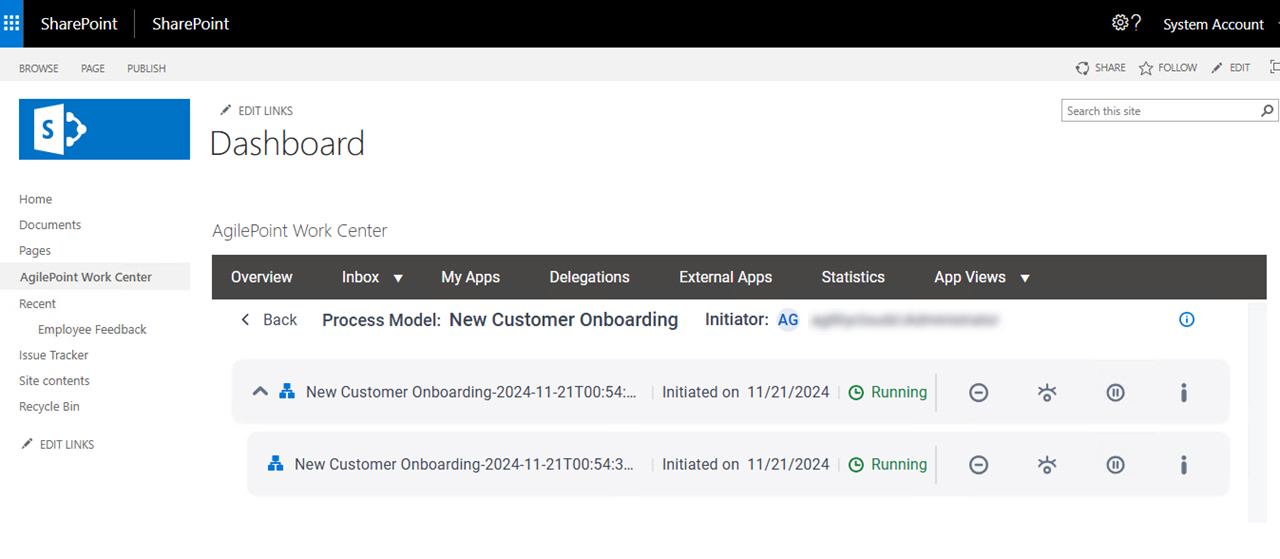Click the first SharePoint header title

[x=79, y=24]
